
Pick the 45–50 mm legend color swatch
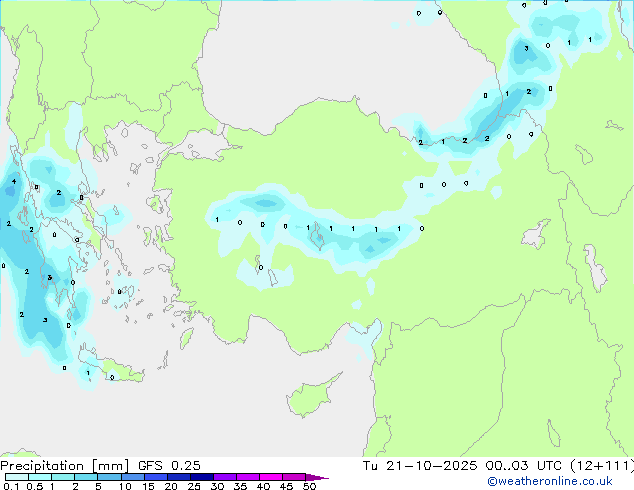tap(294, 477)
